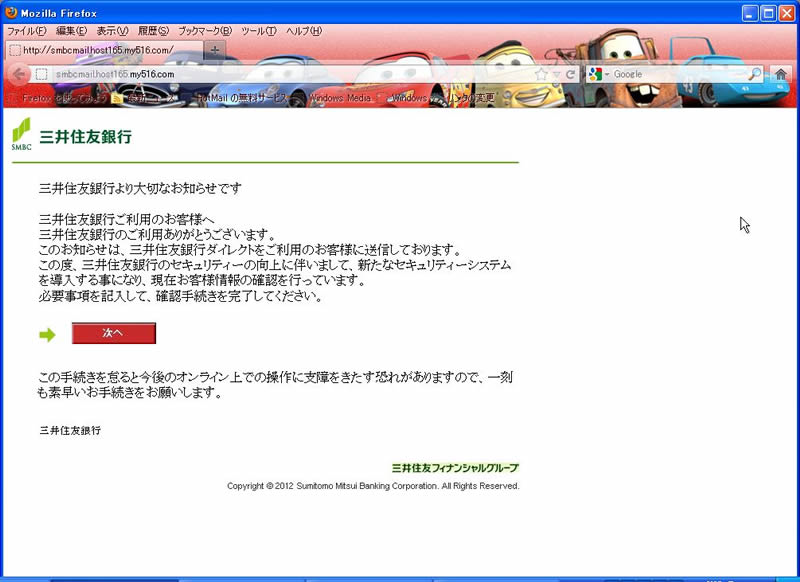Click the 三井住友銀行より大切なお知らせです heading

[x=140, y=188]
